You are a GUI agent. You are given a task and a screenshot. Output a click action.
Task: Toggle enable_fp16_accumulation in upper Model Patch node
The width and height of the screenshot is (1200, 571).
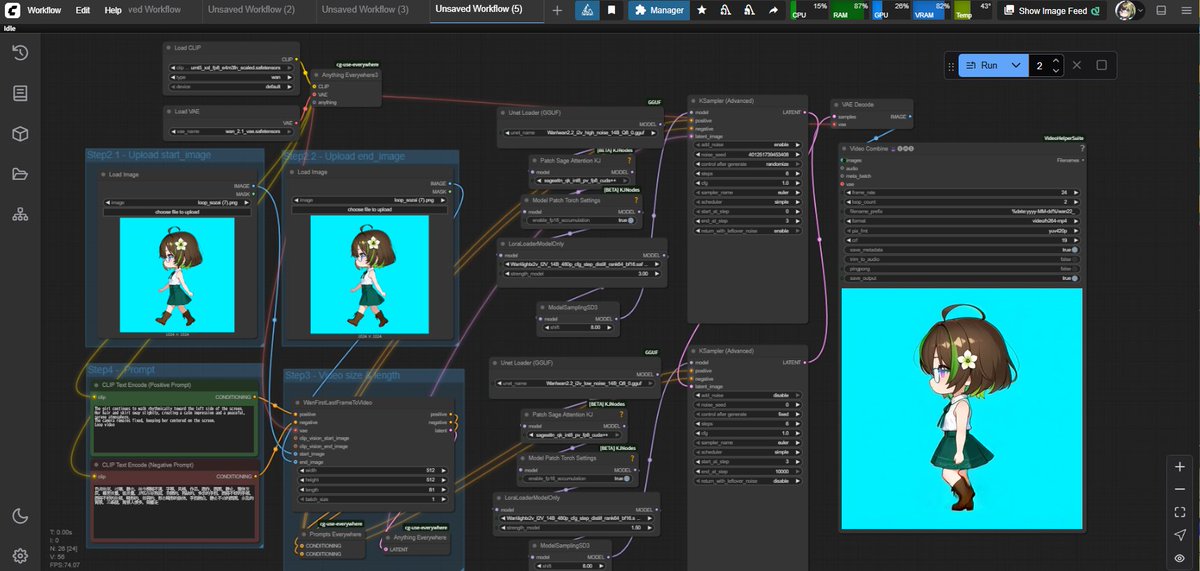582,219
